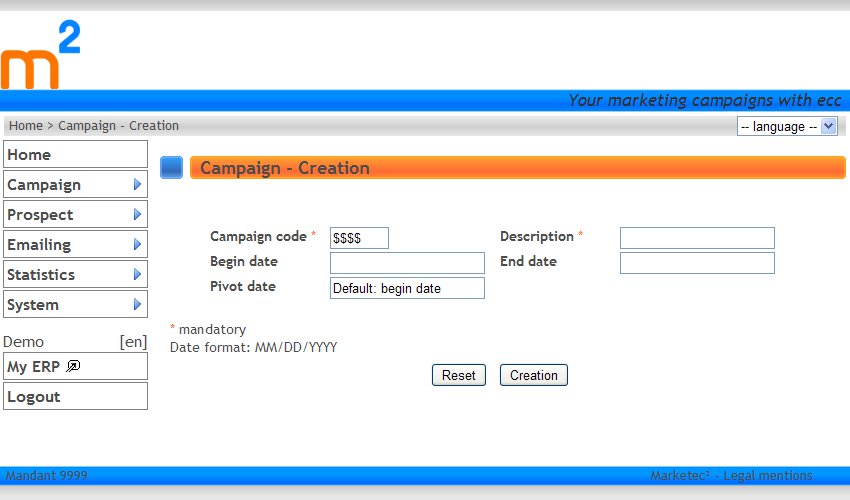Select Logout in the sidebar
Screen dimensions: 850x500
pos(75,397)
